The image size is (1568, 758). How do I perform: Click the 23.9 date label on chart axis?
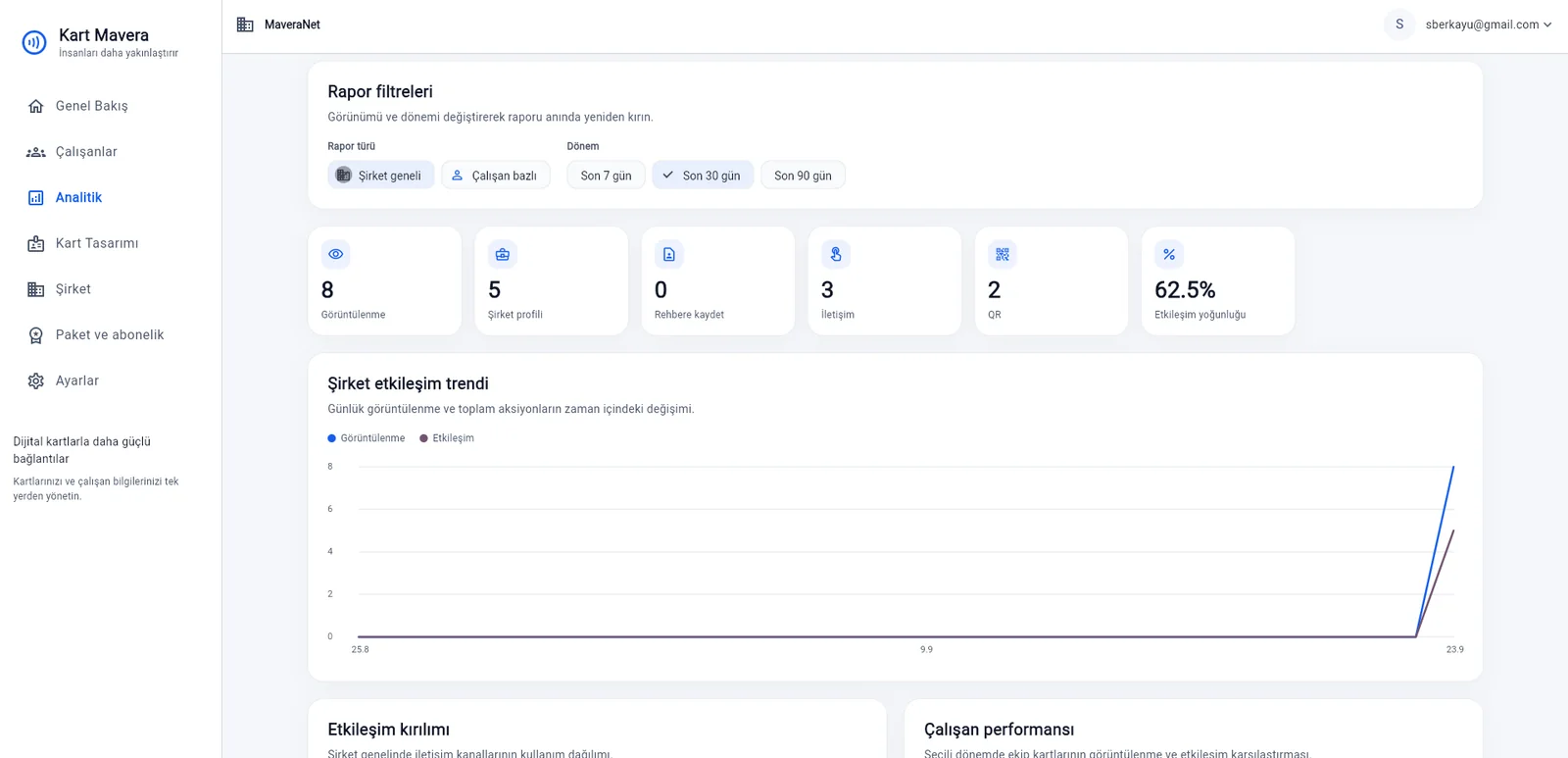point(1454,649)
